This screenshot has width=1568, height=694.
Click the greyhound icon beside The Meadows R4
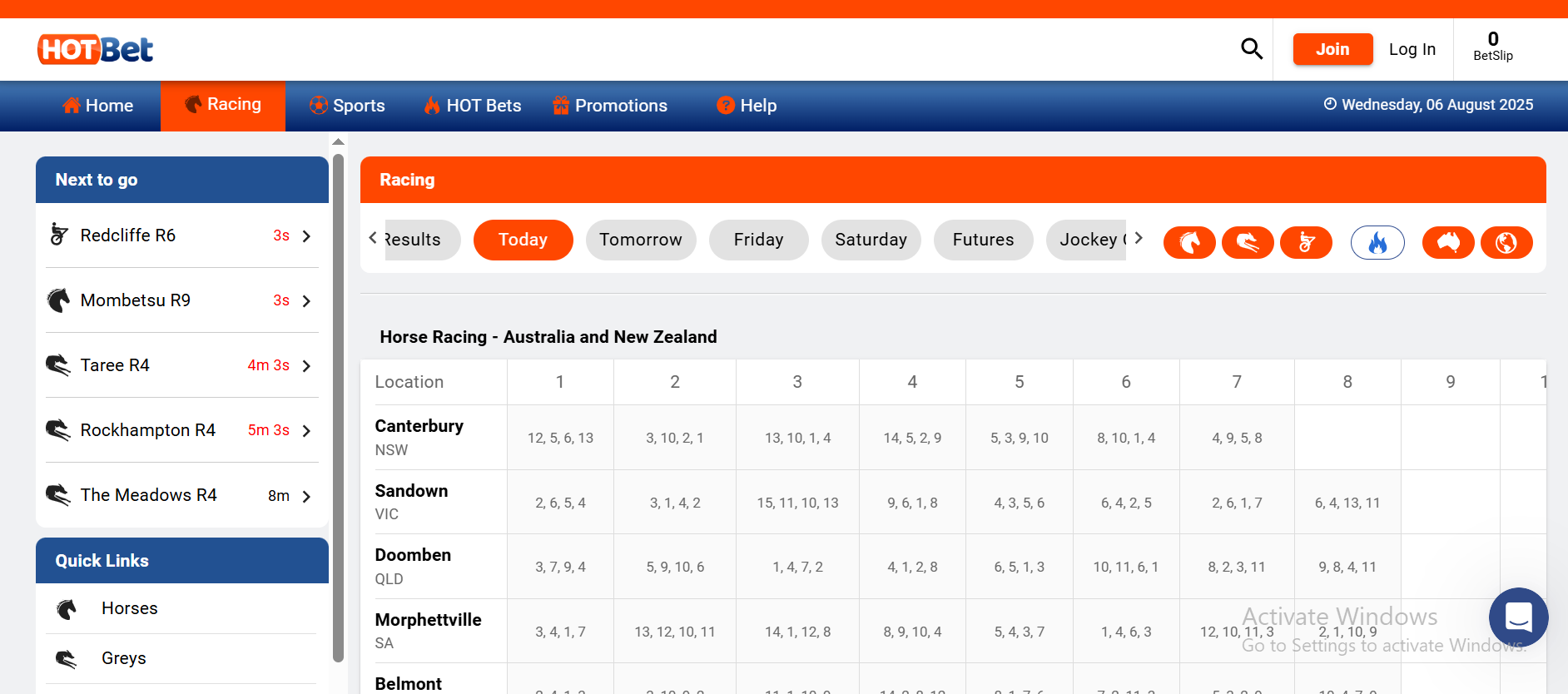[58, 495]
